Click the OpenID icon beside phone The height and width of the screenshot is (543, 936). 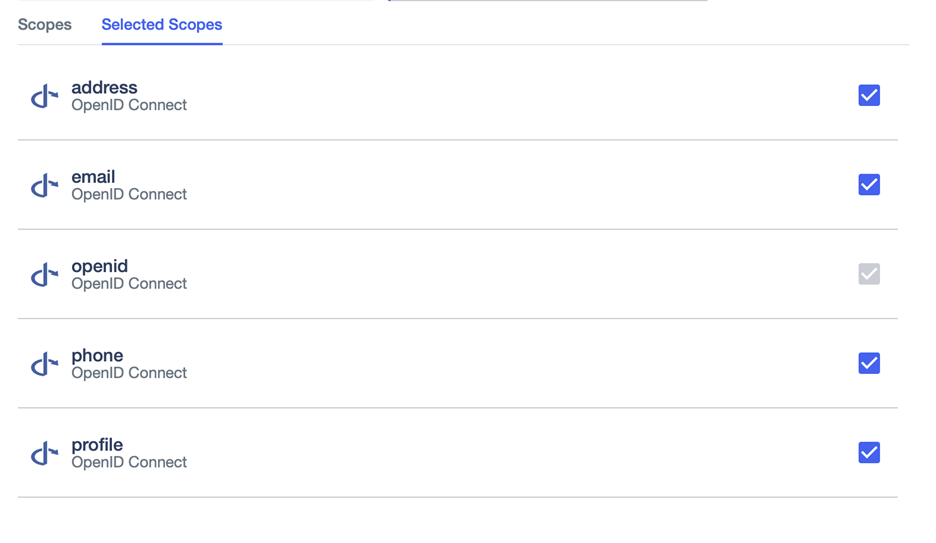tap(44, 364)
